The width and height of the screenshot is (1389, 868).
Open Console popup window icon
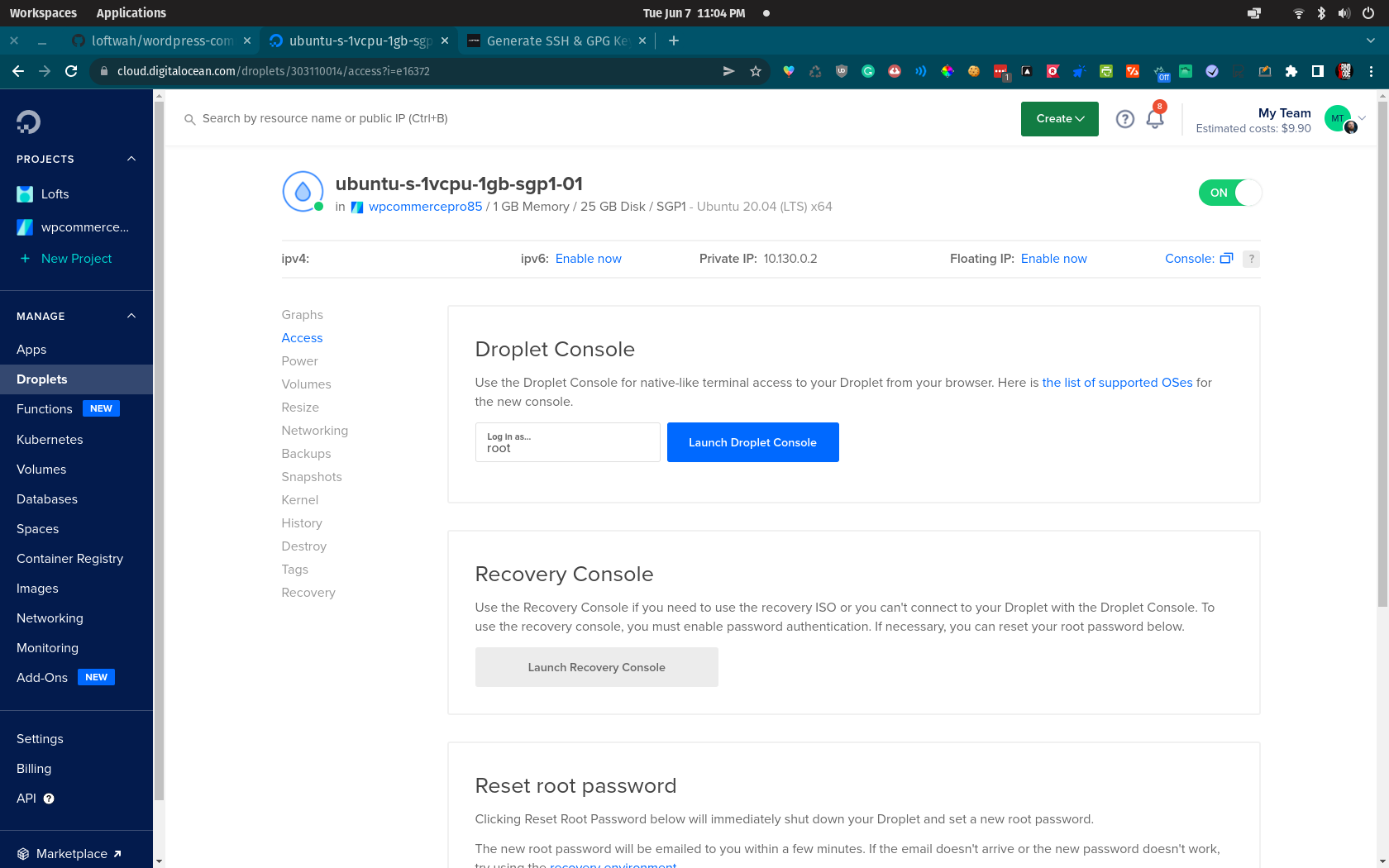pyautogui.click(x=1227, y=259)
